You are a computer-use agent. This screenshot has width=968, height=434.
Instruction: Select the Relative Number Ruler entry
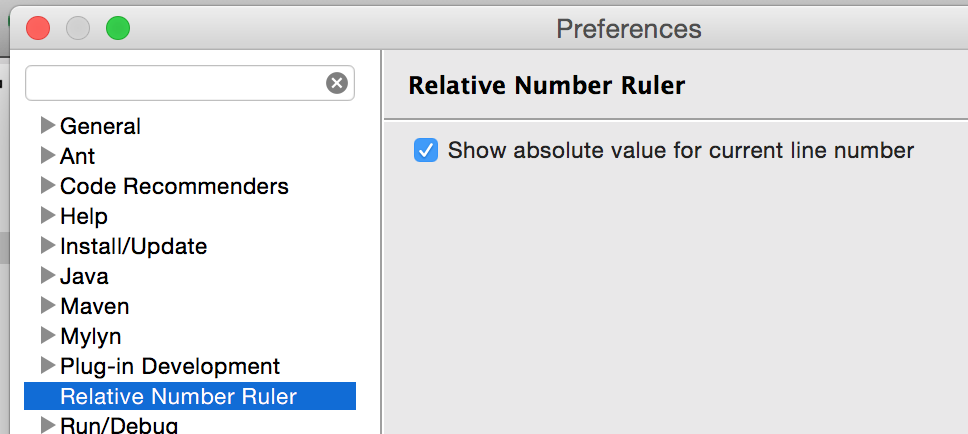click(x=190, y=396)
